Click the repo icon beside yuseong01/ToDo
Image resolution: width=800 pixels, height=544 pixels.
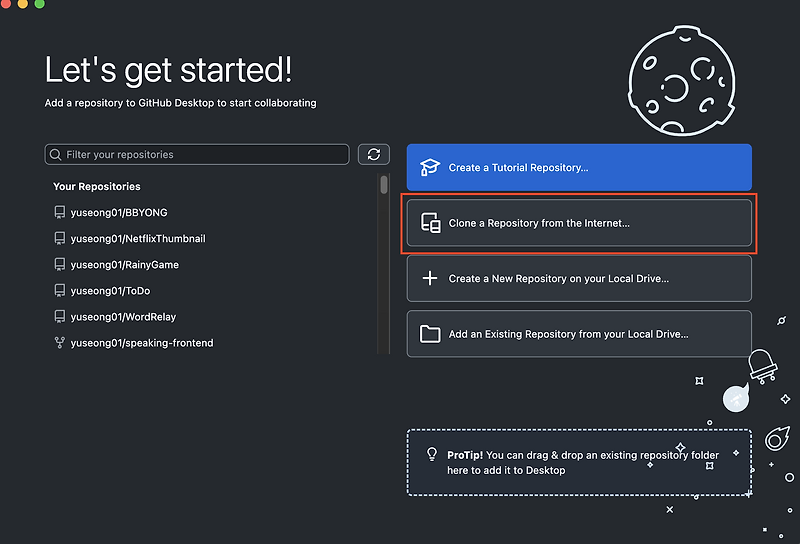(60, 290)
